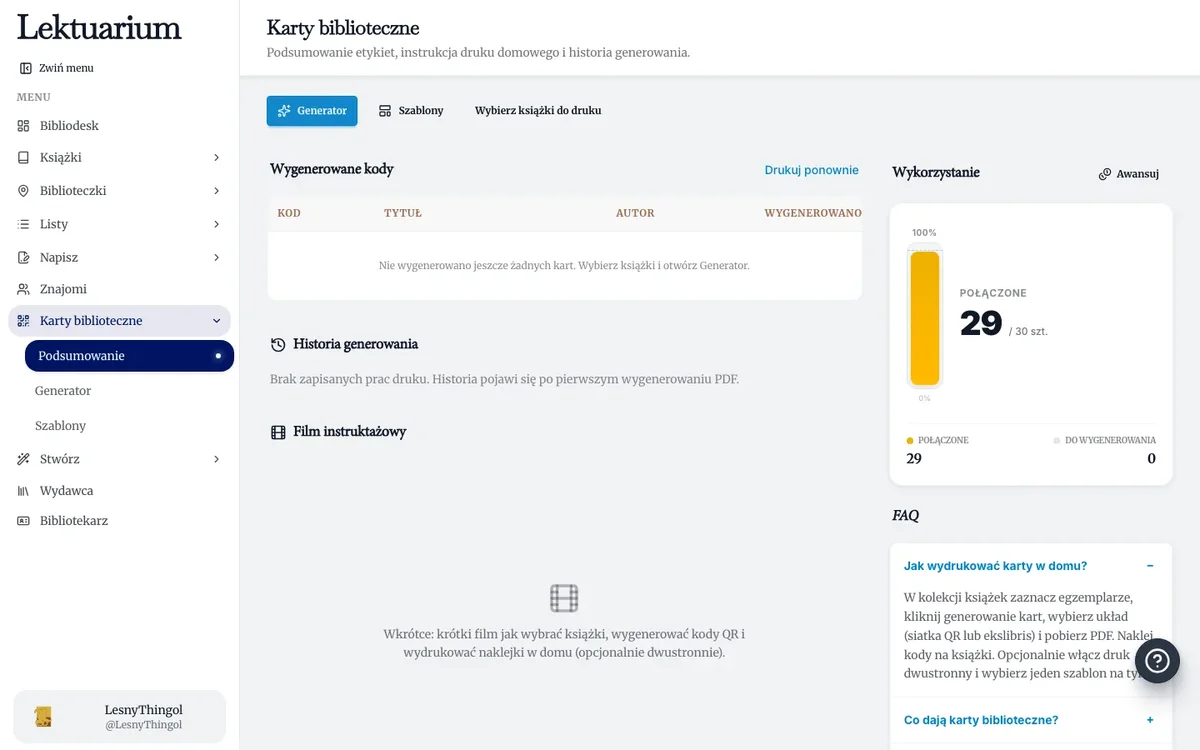The width and height of the screenshot is (1200, 750).
Task: Click the Bibliotekarz ID card icon
Action: (x=24, y=521)
